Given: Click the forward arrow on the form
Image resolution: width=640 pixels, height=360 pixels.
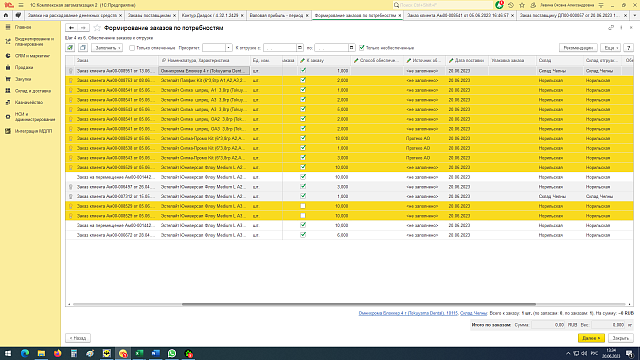Looking at the screenshot, I should pyautogui.click(x=83, y=28).
